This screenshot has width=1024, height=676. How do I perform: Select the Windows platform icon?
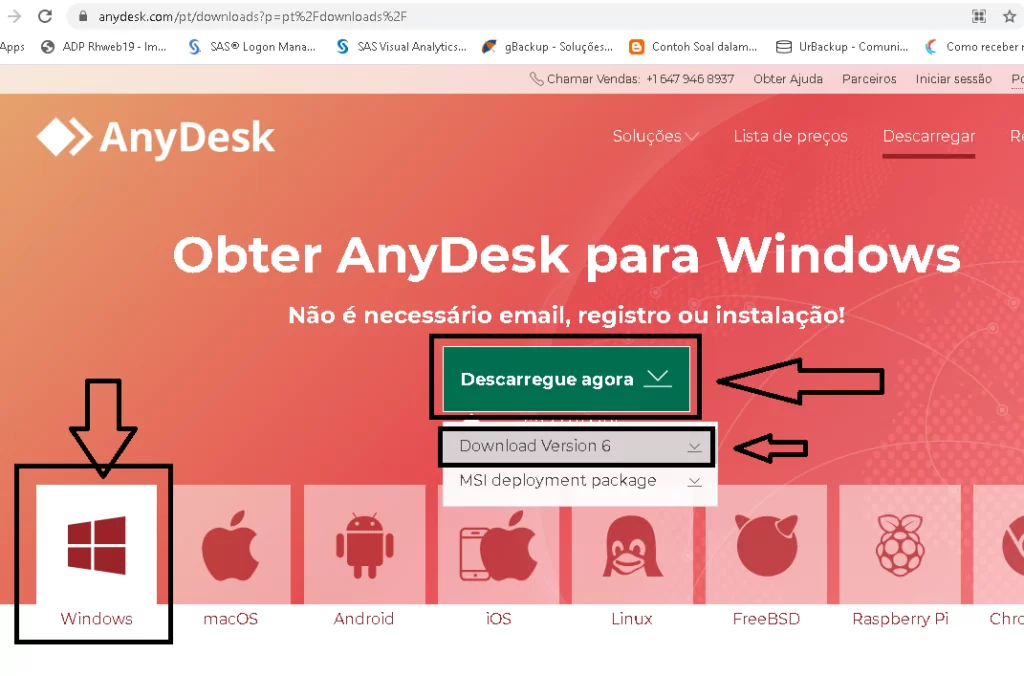point(97,545)
